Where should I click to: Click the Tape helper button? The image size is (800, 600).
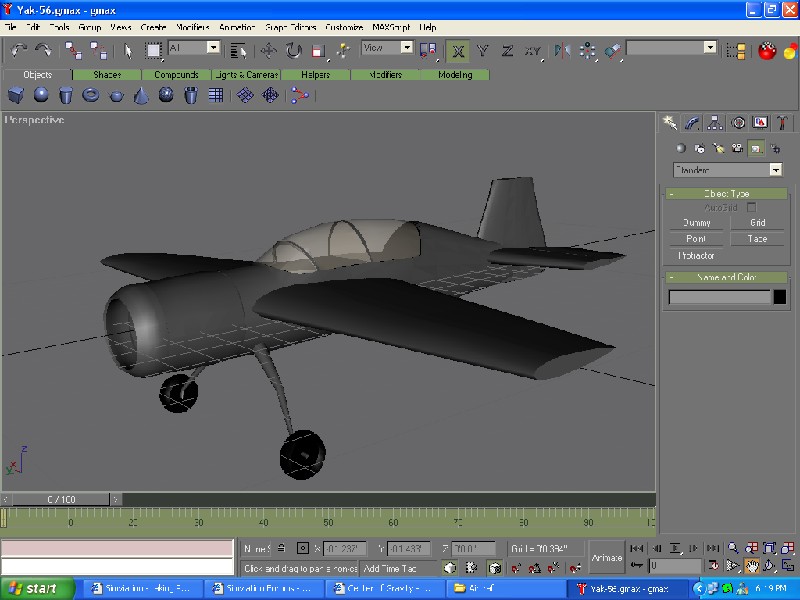click(757, 239)
